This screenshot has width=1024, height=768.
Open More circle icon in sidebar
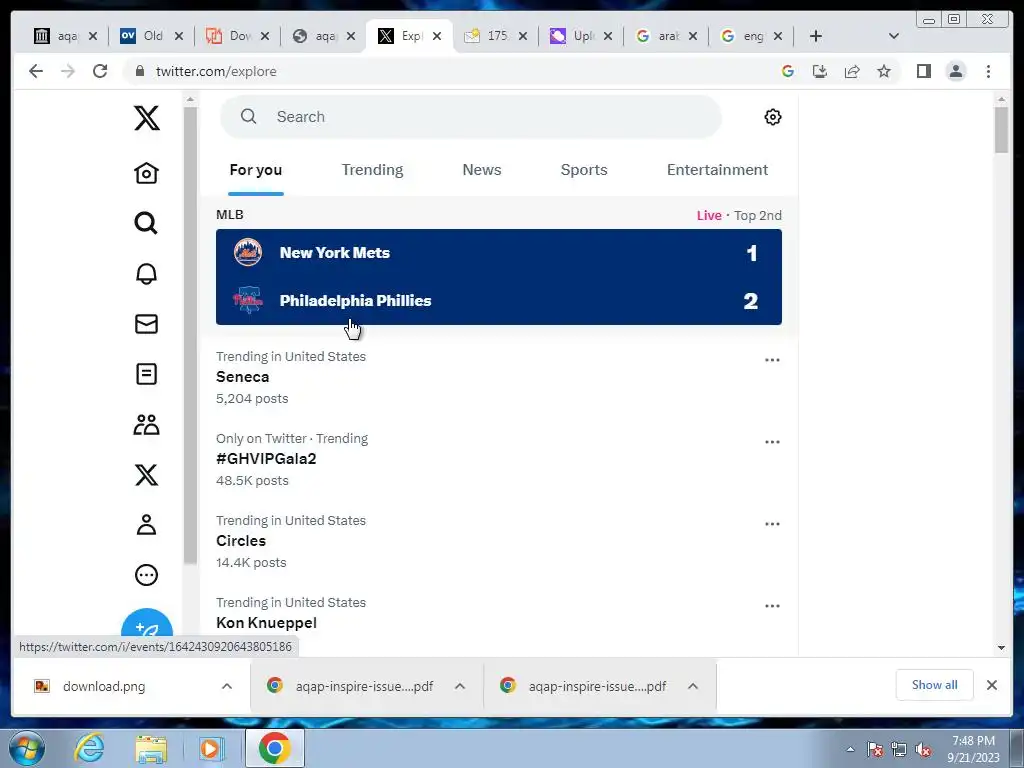pos(146,575)
